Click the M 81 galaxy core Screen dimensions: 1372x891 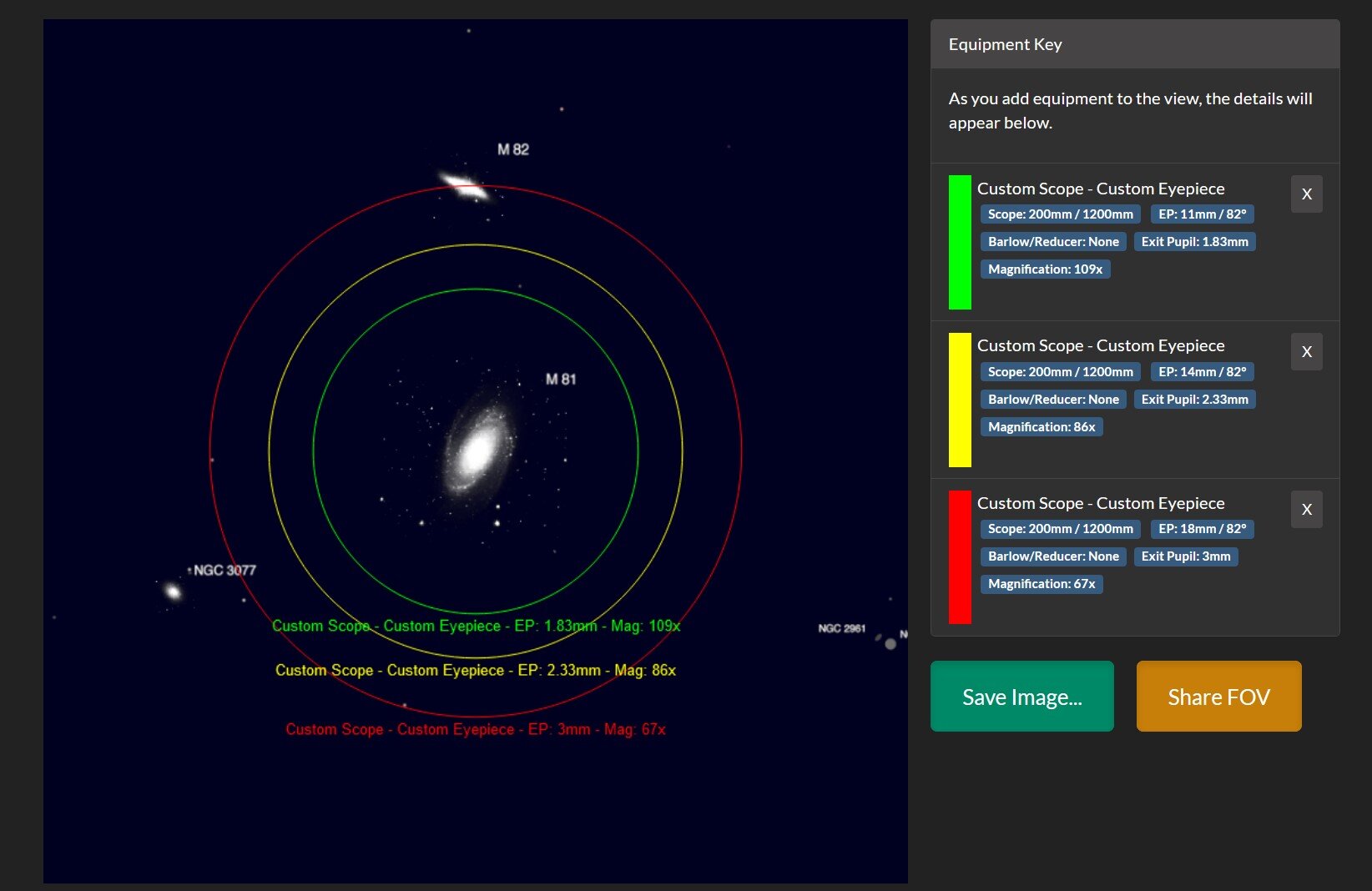point(478,451)
